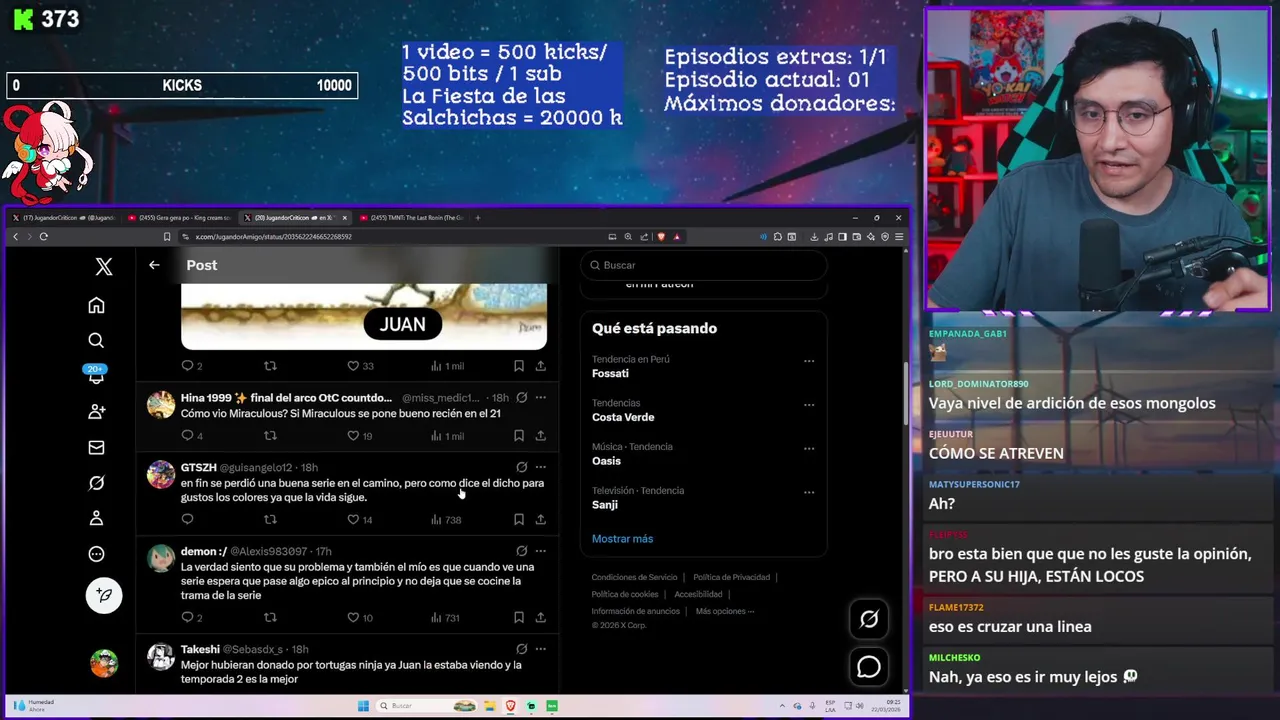This screenshot has height=720, width=1280.
Task: Reply to Hina 1999's comment
Action: [x=187, y=436]
